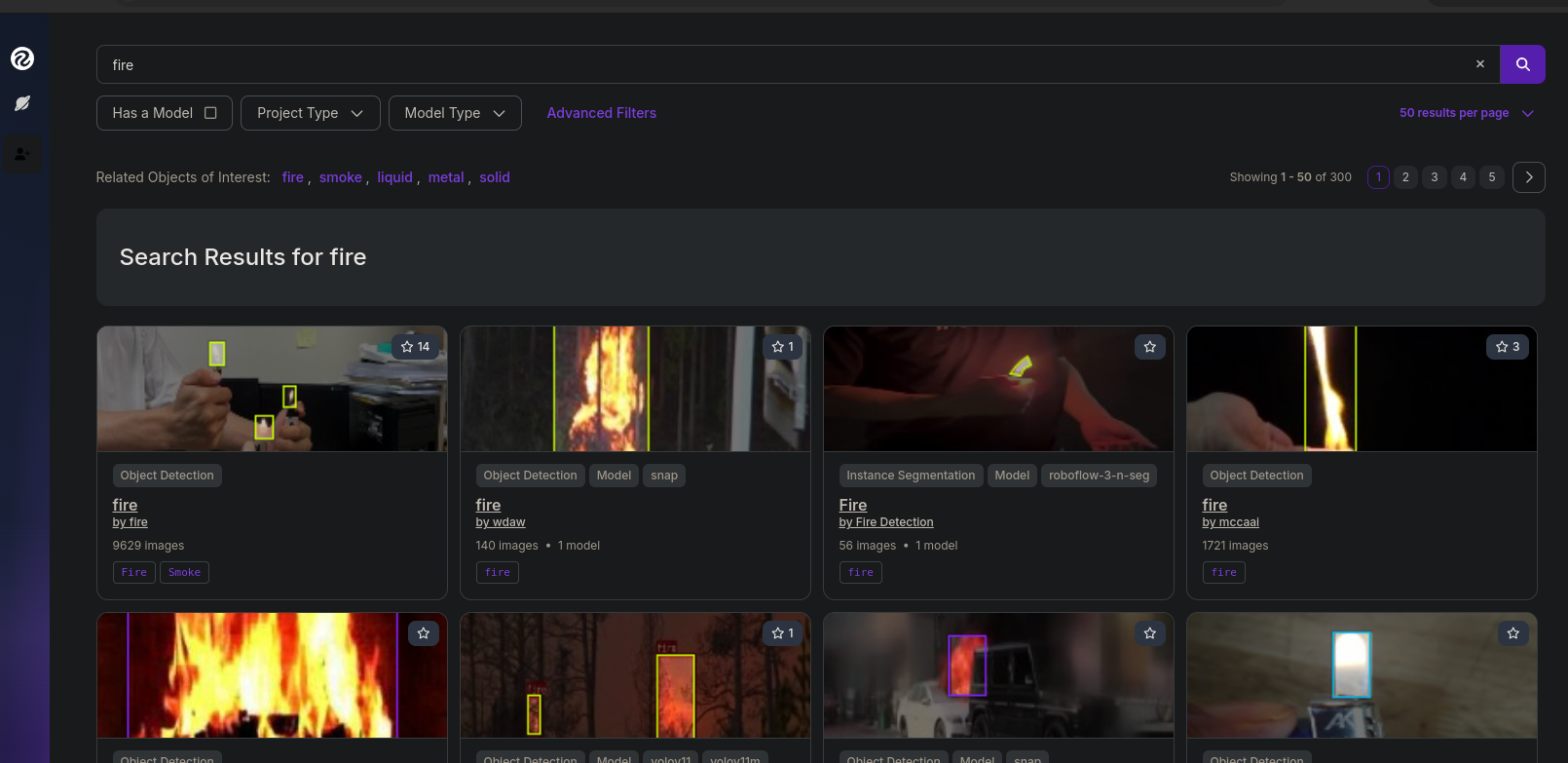
Task: Clear the search text with X icon
Action: pos(1480,64)
